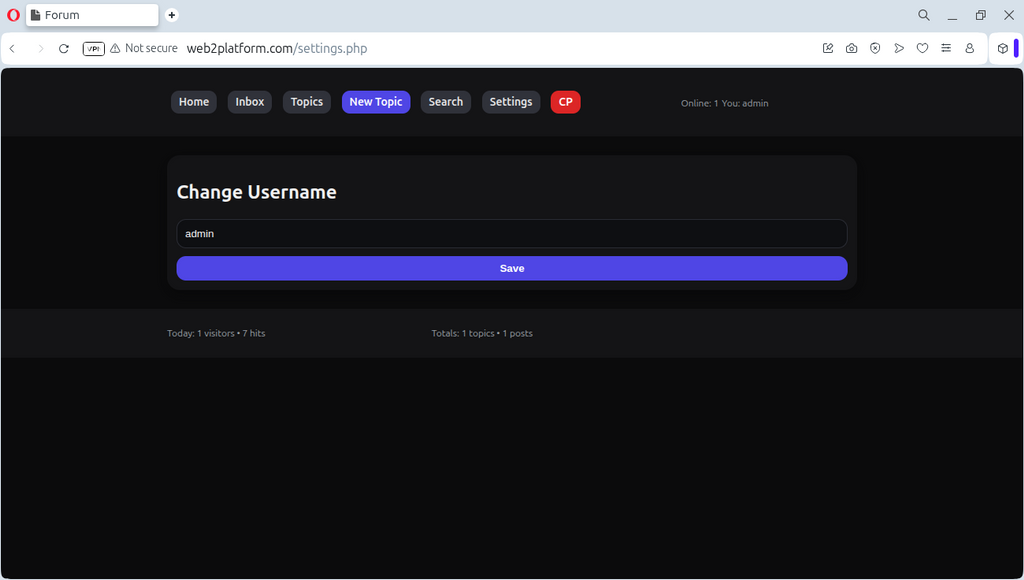This screenshot has height=580, width=1024.
Task: Select the Forum browser tab
Action: (92, 15)
